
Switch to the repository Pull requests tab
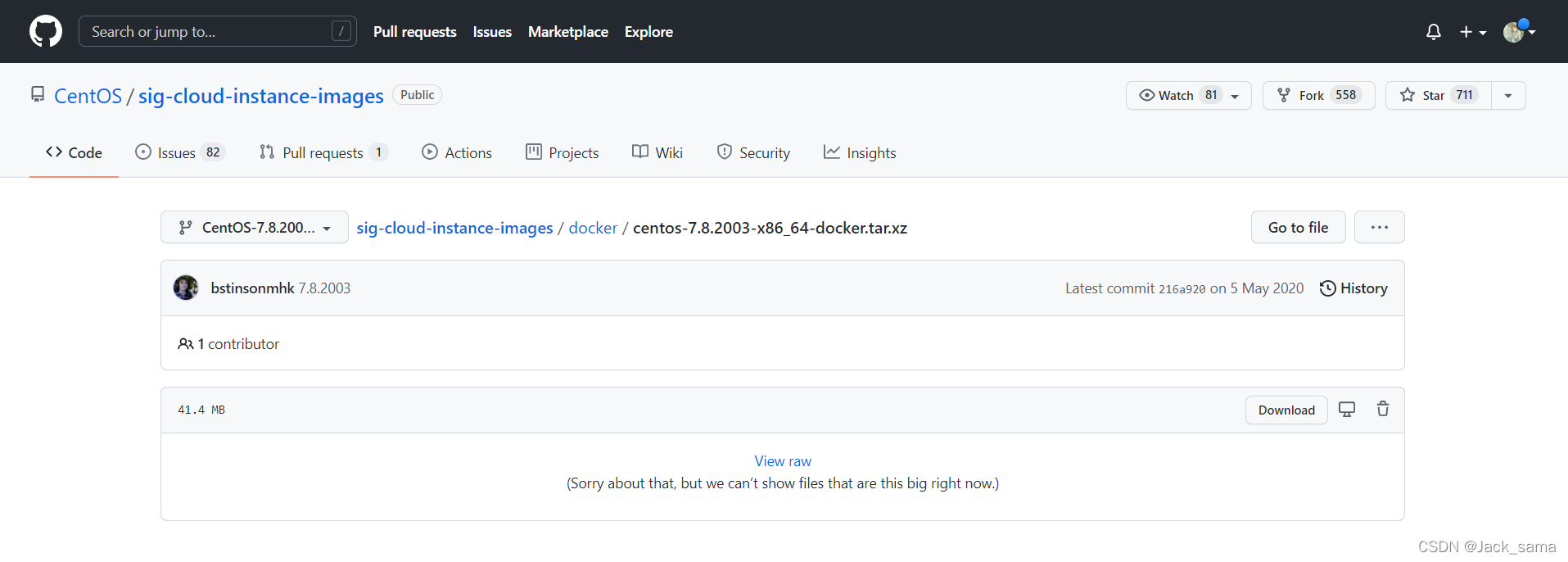pyautogui.click(x=323, y=152)
